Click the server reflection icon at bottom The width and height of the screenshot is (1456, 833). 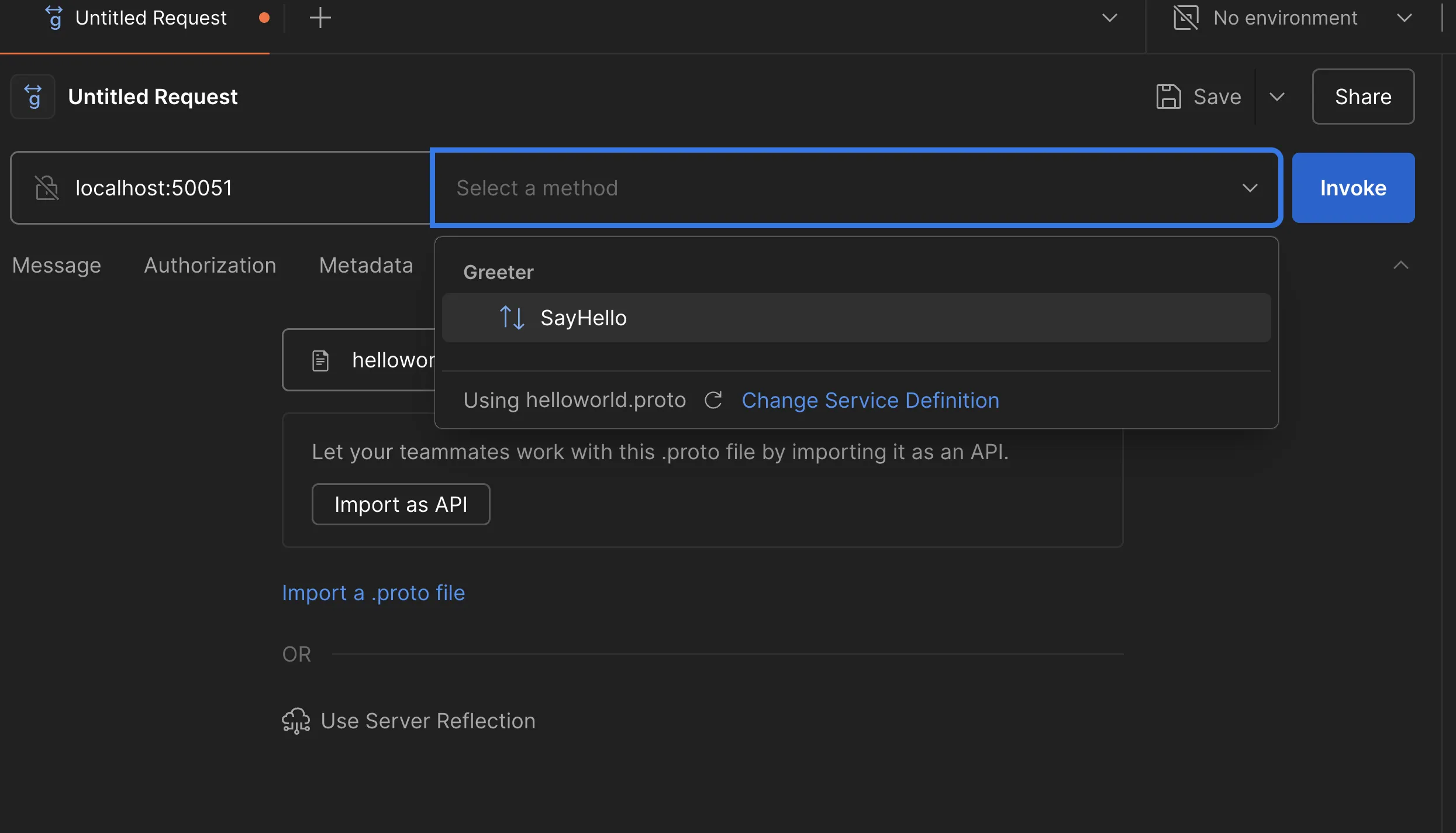tap(294, 720)
